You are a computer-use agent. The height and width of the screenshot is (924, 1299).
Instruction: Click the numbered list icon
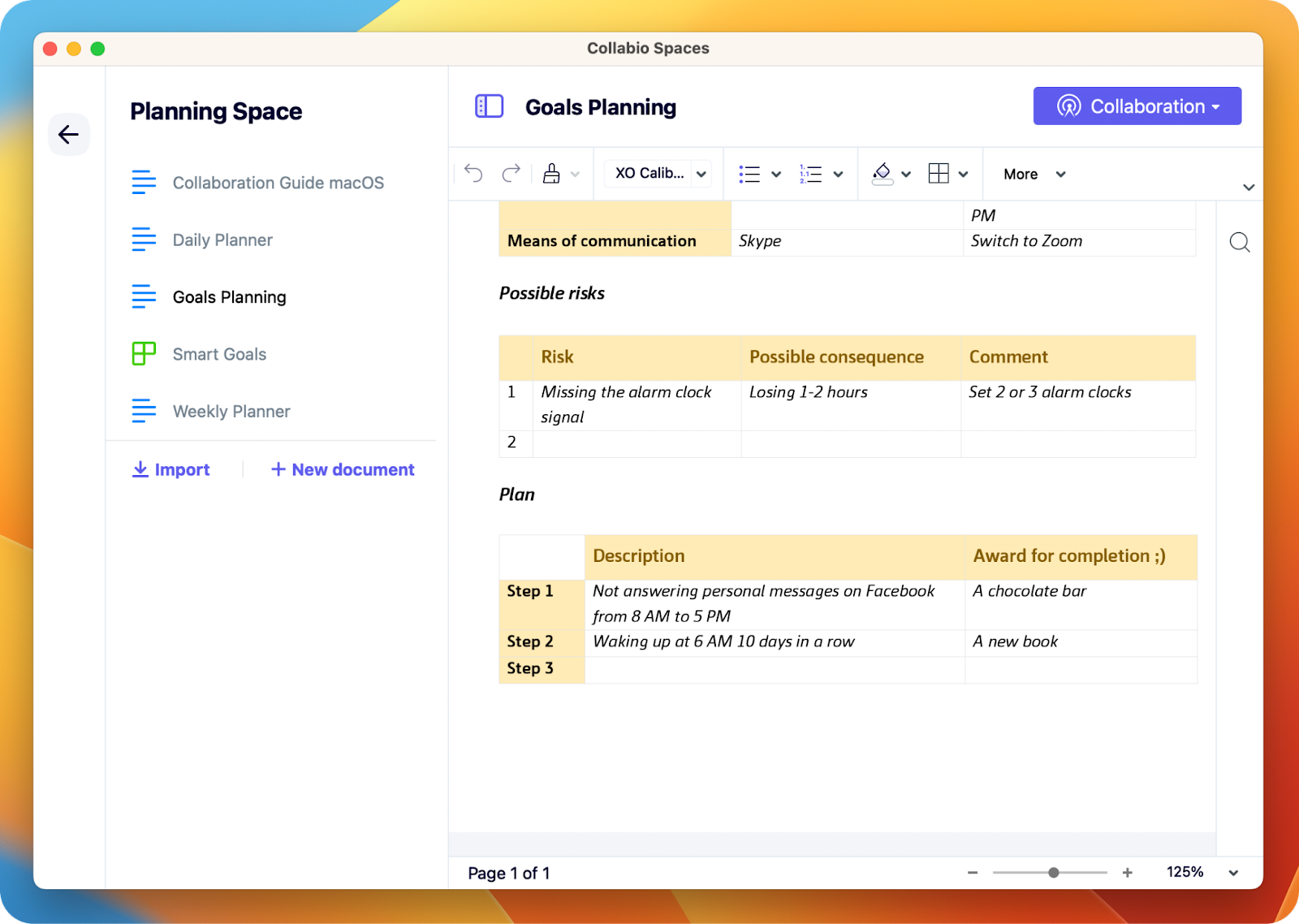[810, 174]
